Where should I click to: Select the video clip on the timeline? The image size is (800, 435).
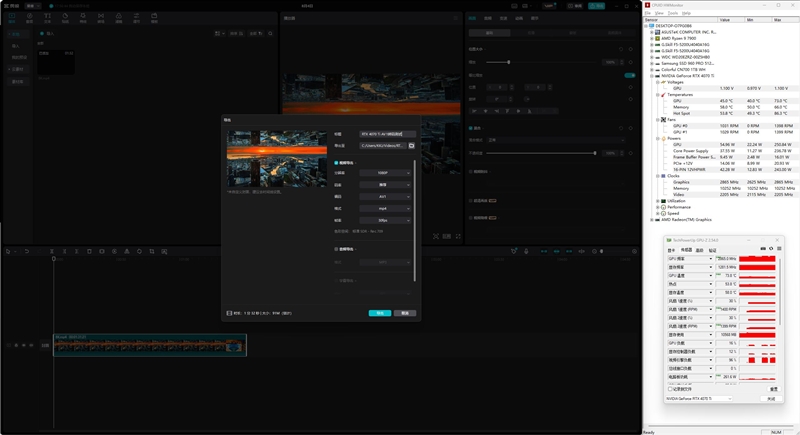click(150, 345)
